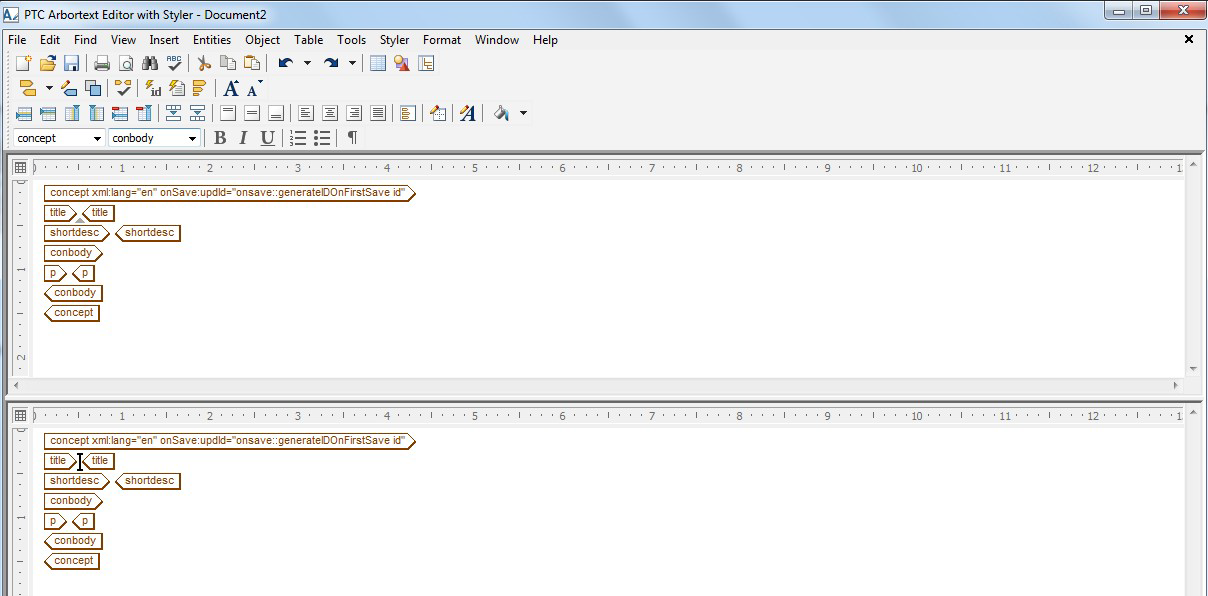Click the conbody start tag in upper pane

click(73, 253)
